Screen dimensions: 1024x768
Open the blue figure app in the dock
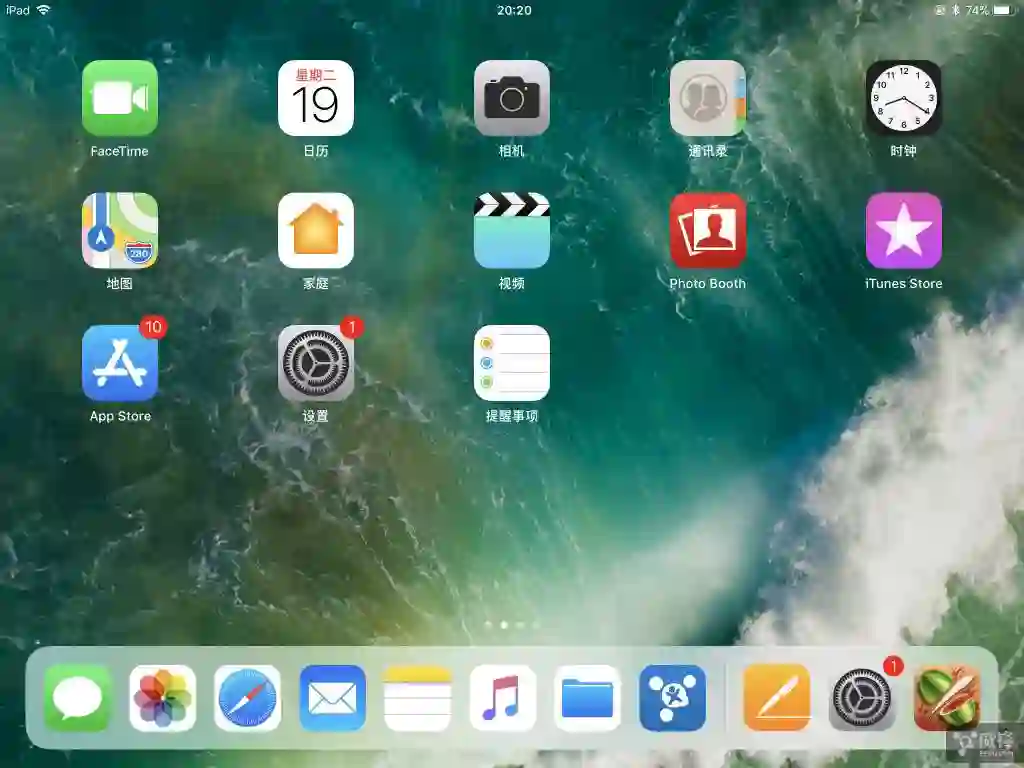(x=673, y=698)
